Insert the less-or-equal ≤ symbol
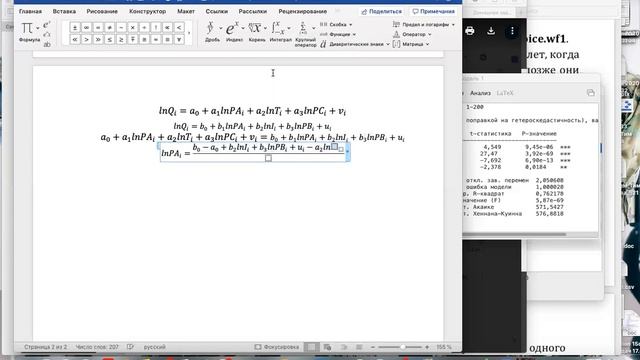This screenshot has height=360, width=640. click(109, 40)
